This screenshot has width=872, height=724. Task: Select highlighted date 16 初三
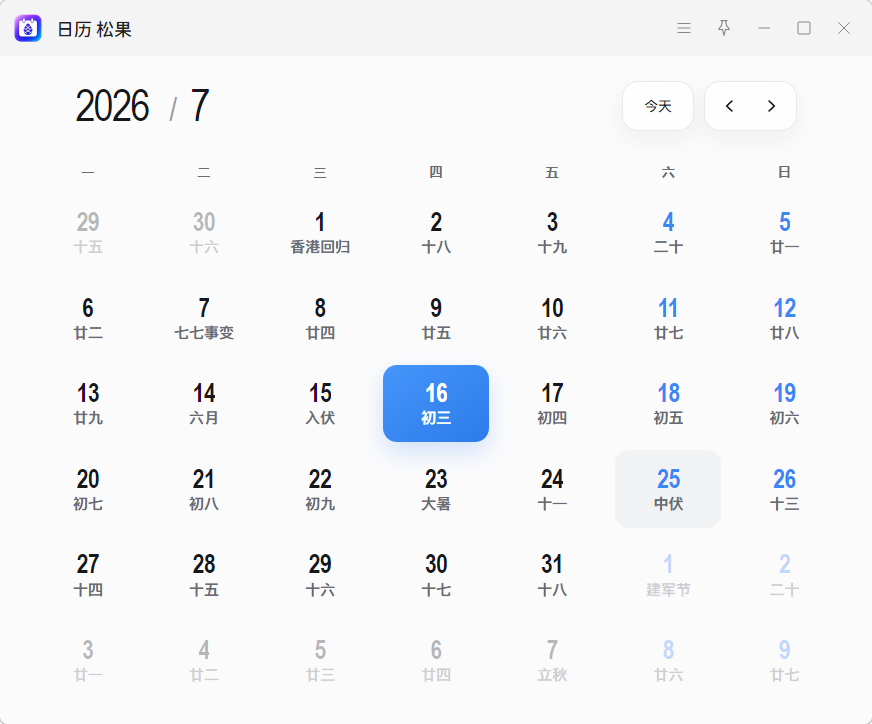point(436,404)
